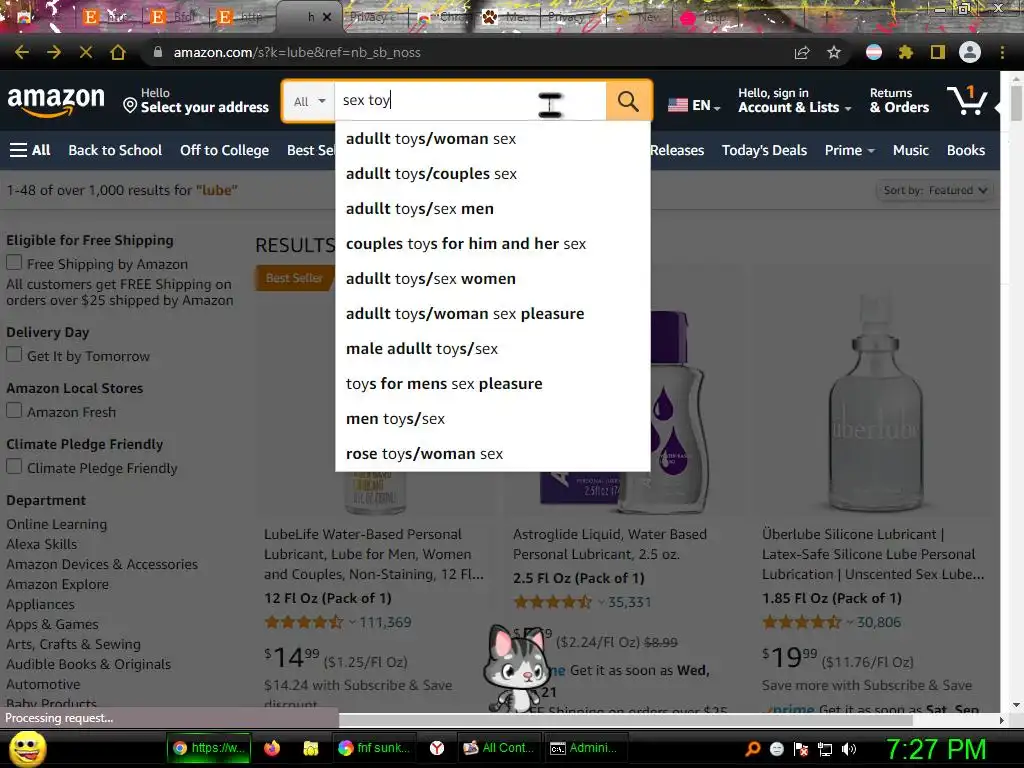Open the Überlube Silicone Lubricant title

click(x=873, y=554)
